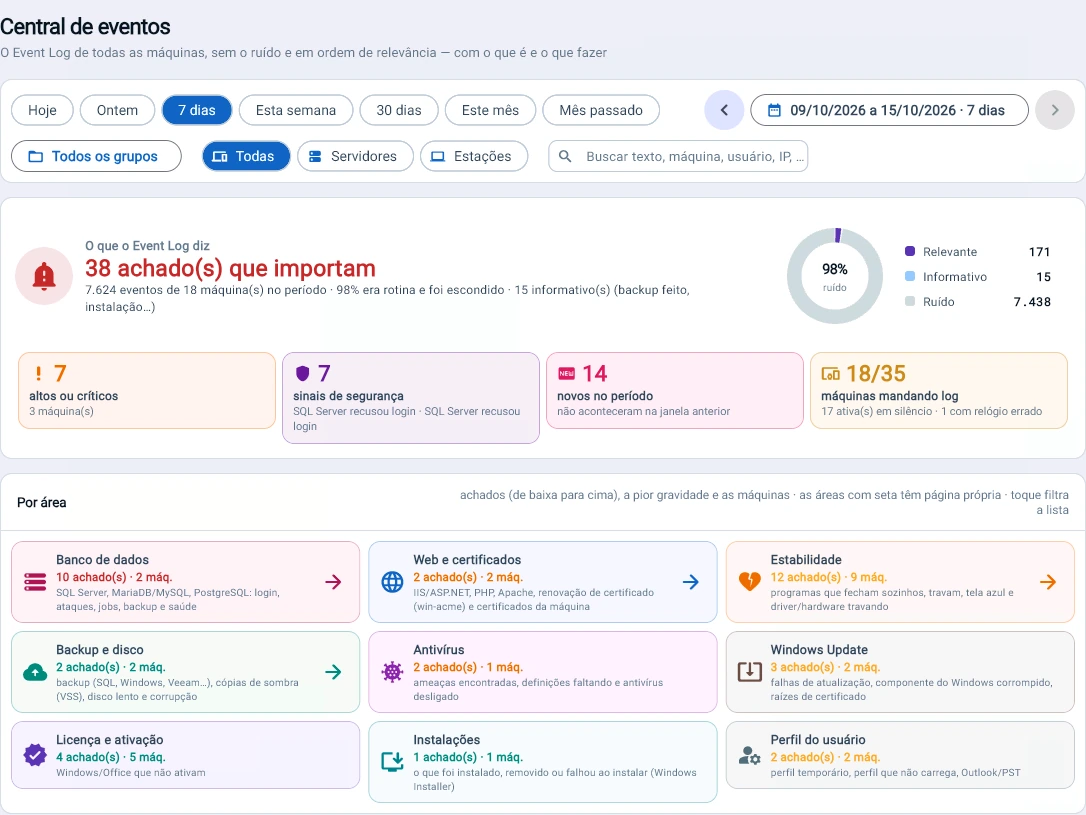This screenshot has width=1086, height=815.
Task: Filter by Servidores machine type
Action: [x=355, y=156]
